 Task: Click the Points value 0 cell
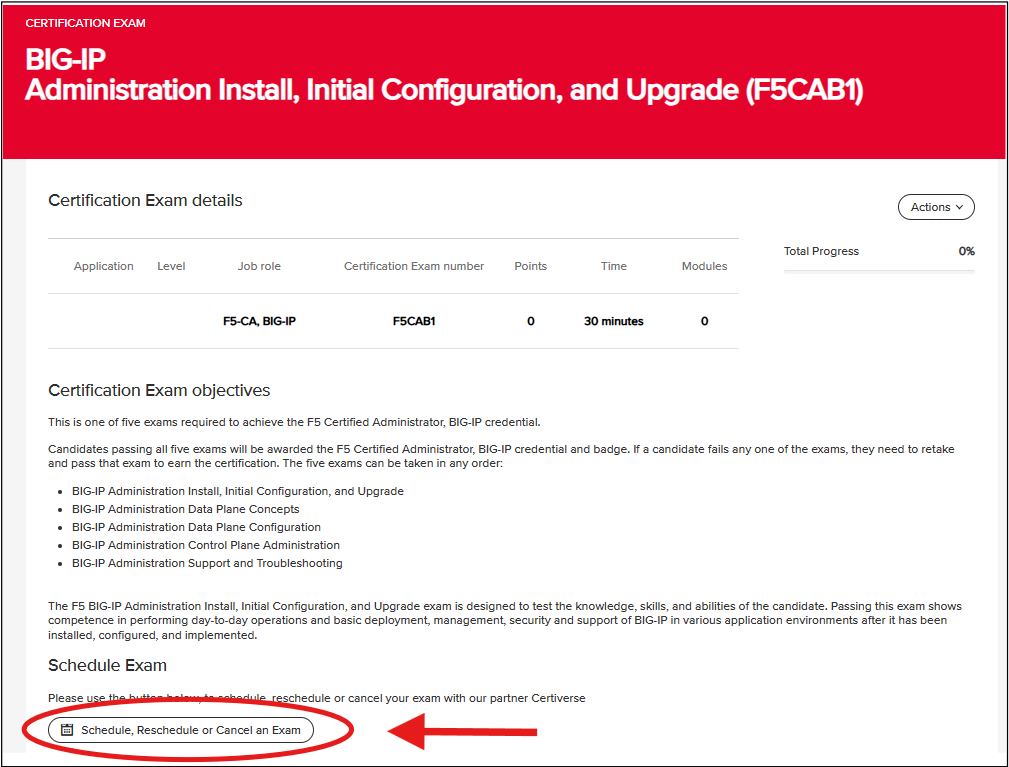[x=531, y=321]
